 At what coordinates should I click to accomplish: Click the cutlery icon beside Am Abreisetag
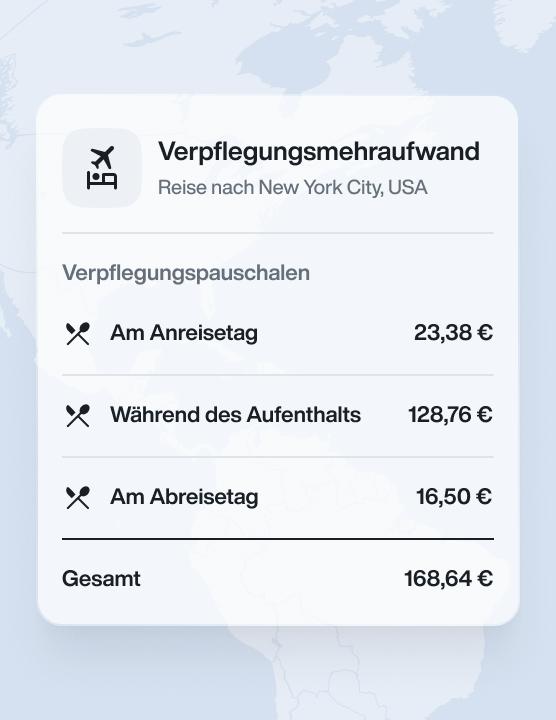click(x=78, y=497)
